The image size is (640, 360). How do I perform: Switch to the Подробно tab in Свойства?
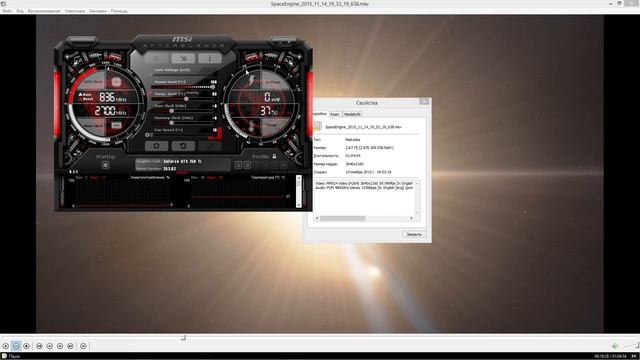point(320,114)
